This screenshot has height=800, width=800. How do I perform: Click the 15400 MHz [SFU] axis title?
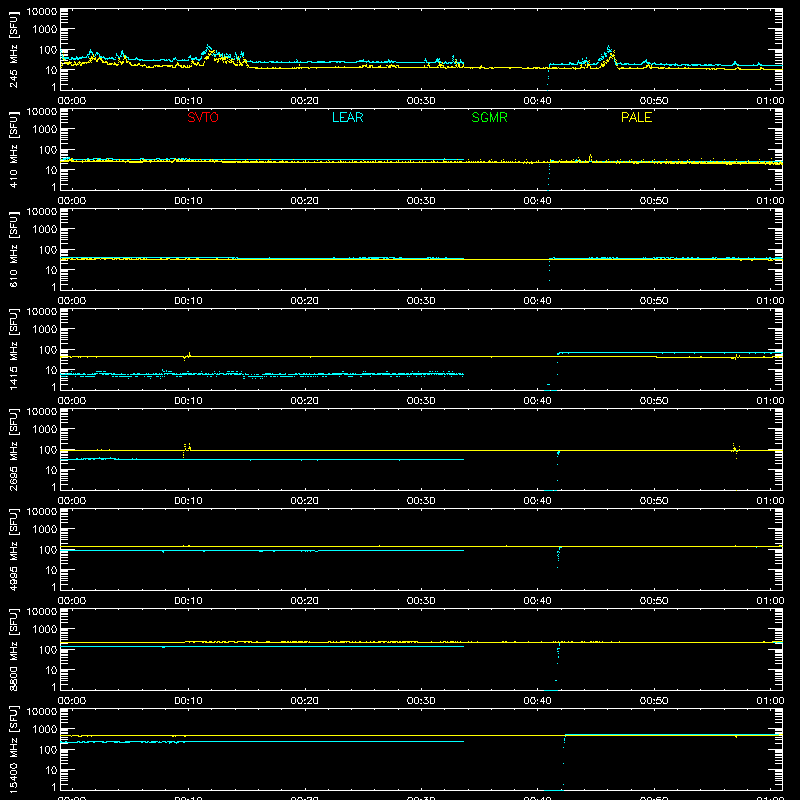[13, 749]
